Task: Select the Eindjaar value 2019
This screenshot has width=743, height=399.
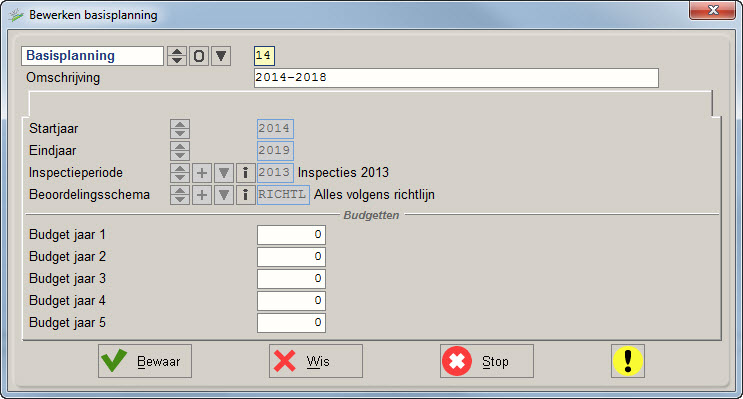Action: point(275,151)
